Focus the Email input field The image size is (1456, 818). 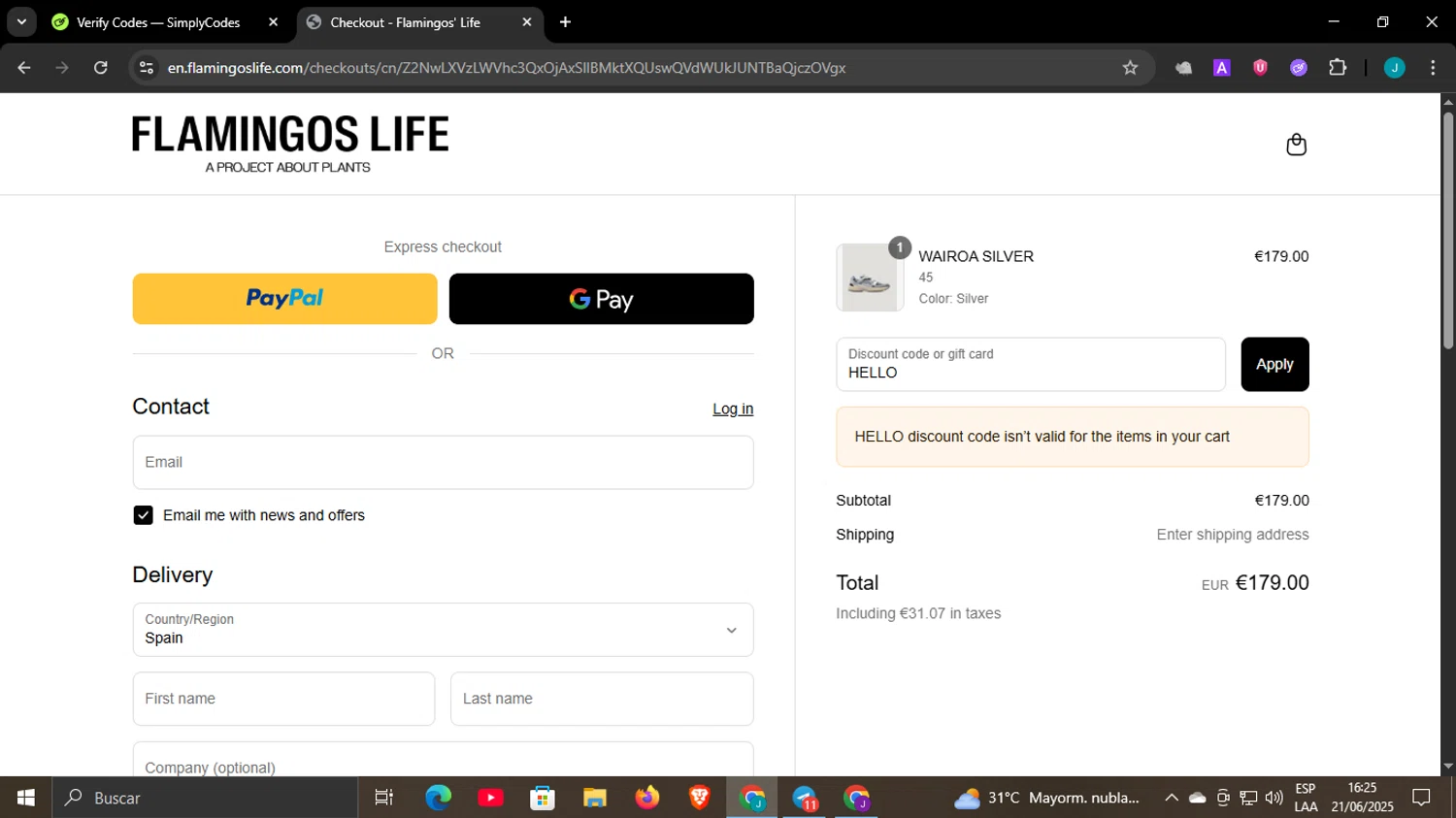pos(443,463)
